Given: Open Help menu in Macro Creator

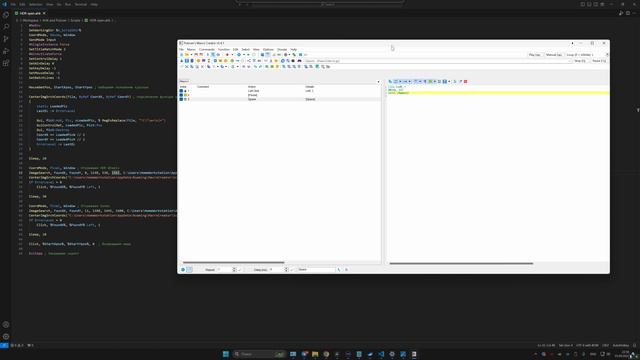Looking at the screenshot, I should [x=293, y=49].
